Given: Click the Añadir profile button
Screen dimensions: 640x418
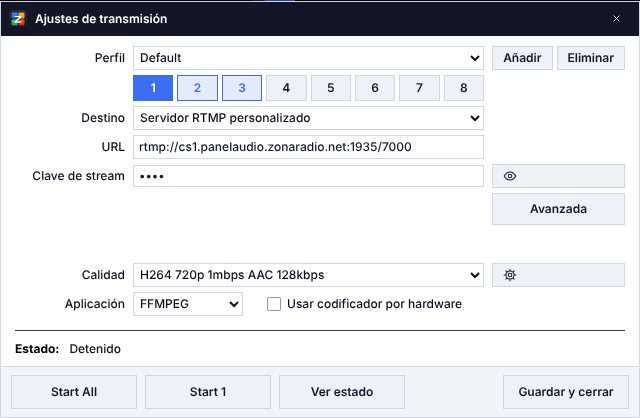Looking at the screenshot, I should click(522, 58).
